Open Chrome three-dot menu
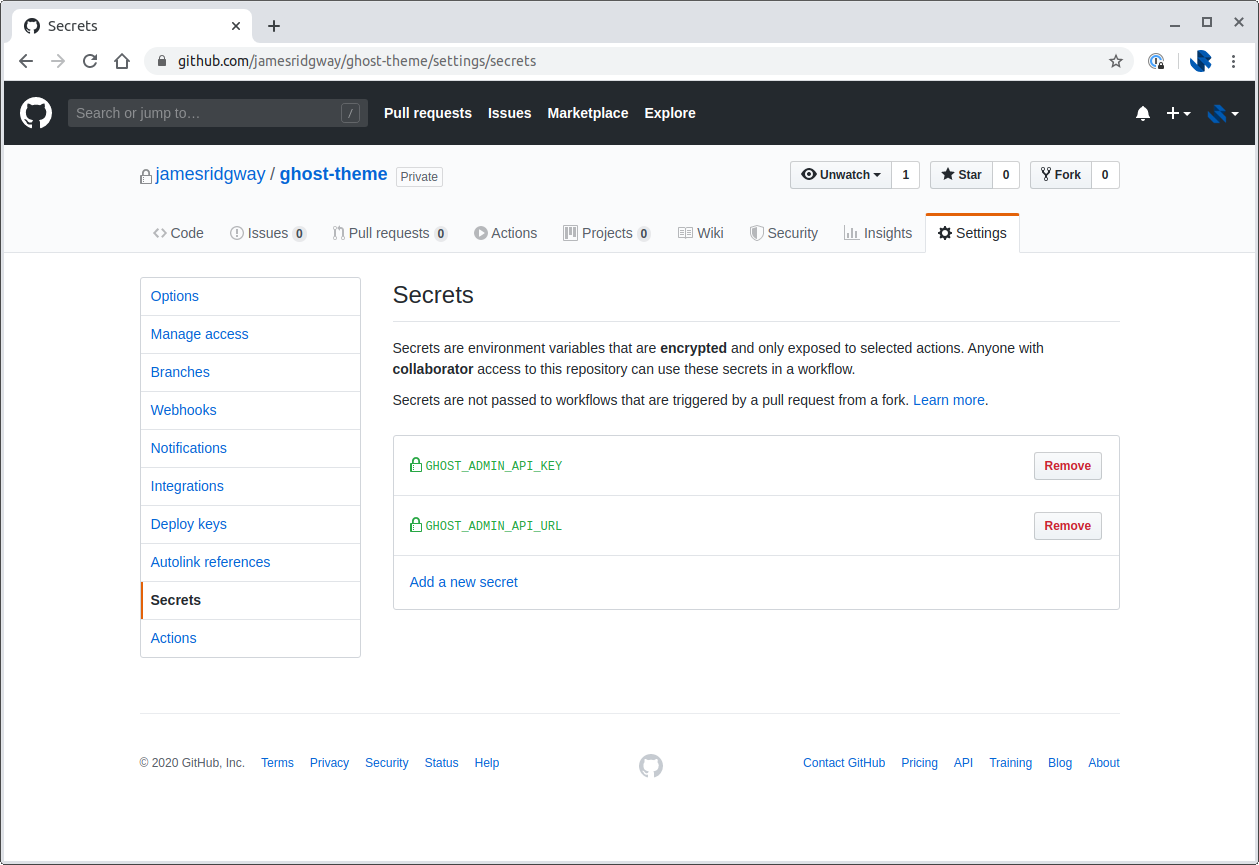Viewport: 1259px width, 865px height. click(1233, 61)
